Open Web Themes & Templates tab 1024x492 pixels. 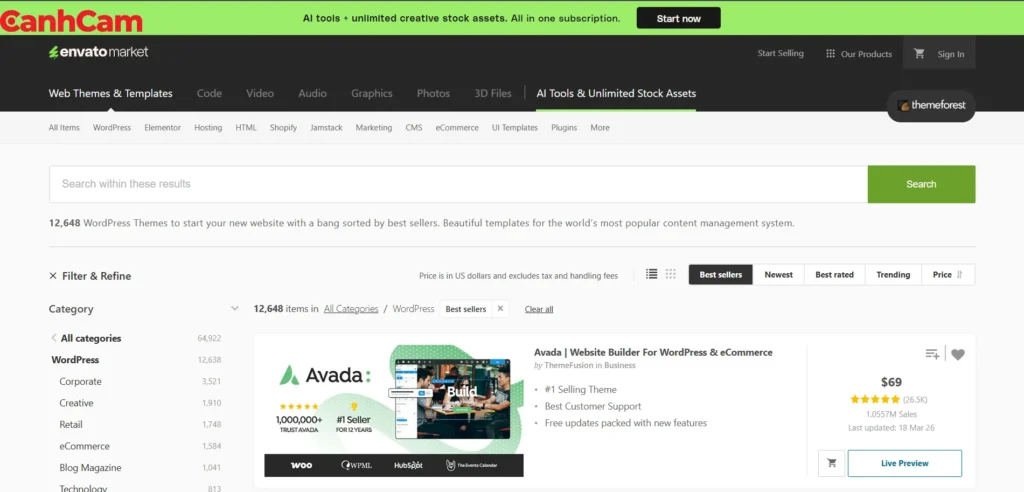tap(110, 93)
